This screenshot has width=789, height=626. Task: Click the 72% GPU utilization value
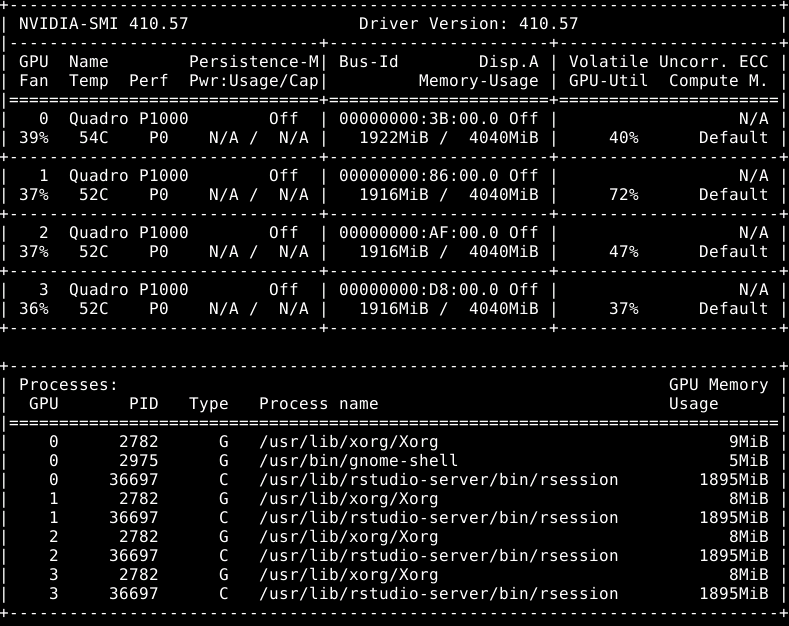click(624, 195)
